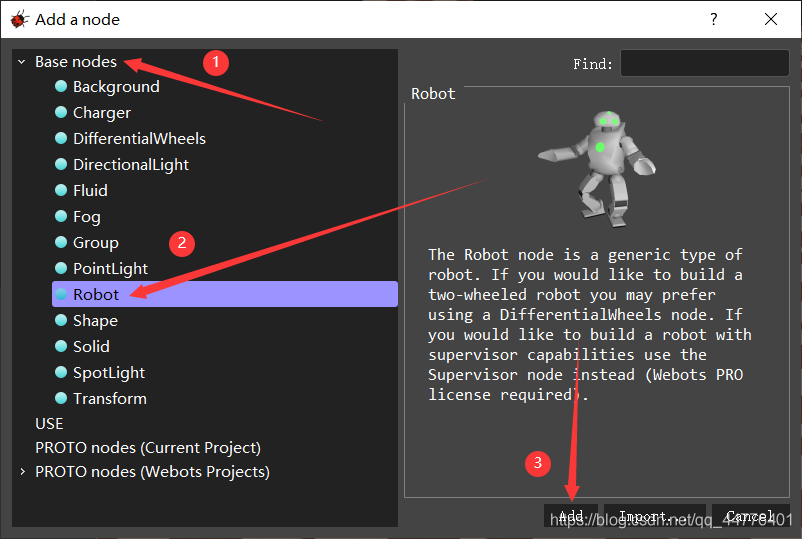Select the PointLight node label

(110, 269)
